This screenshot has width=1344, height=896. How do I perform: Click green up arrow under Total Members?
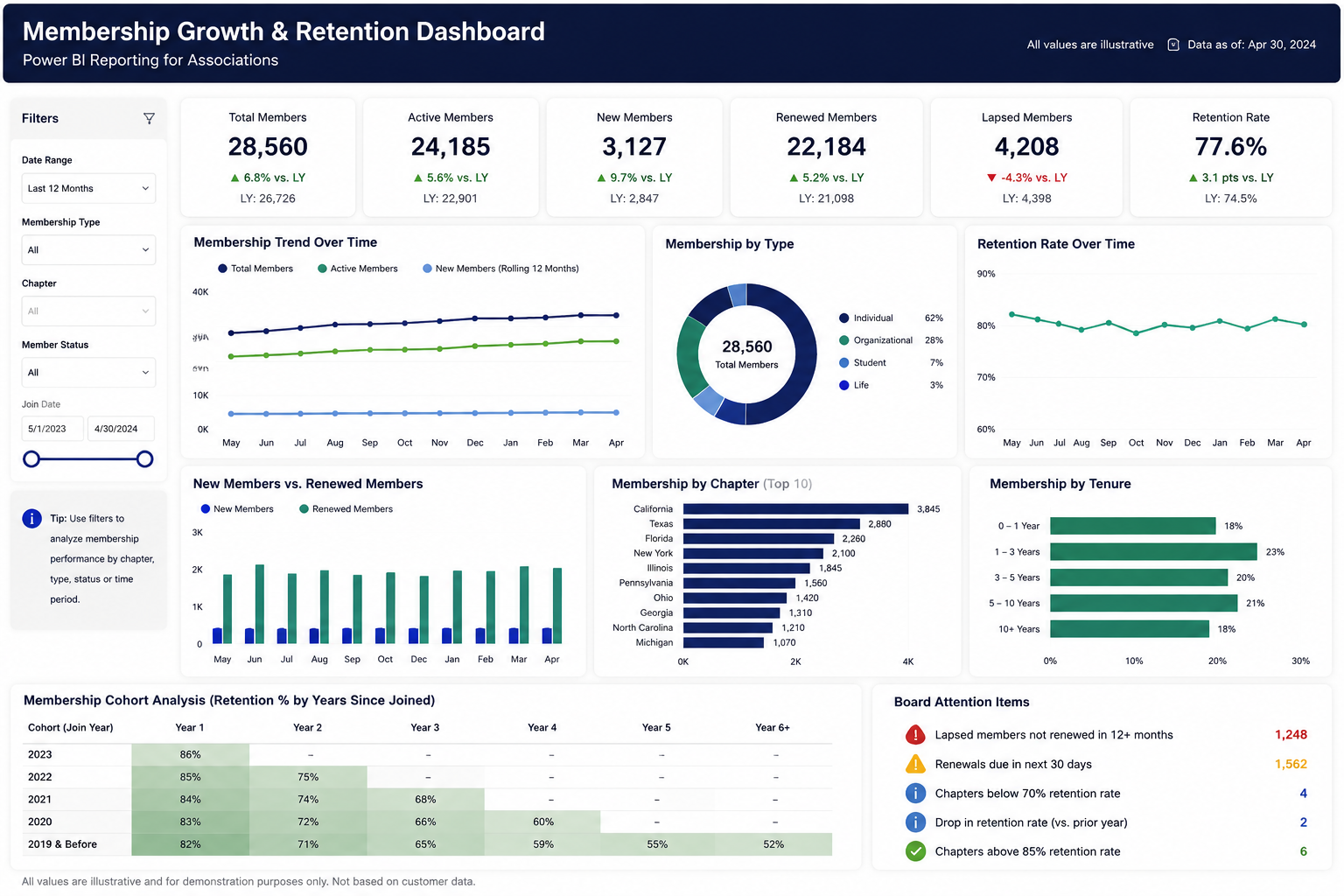click(234, 178)
